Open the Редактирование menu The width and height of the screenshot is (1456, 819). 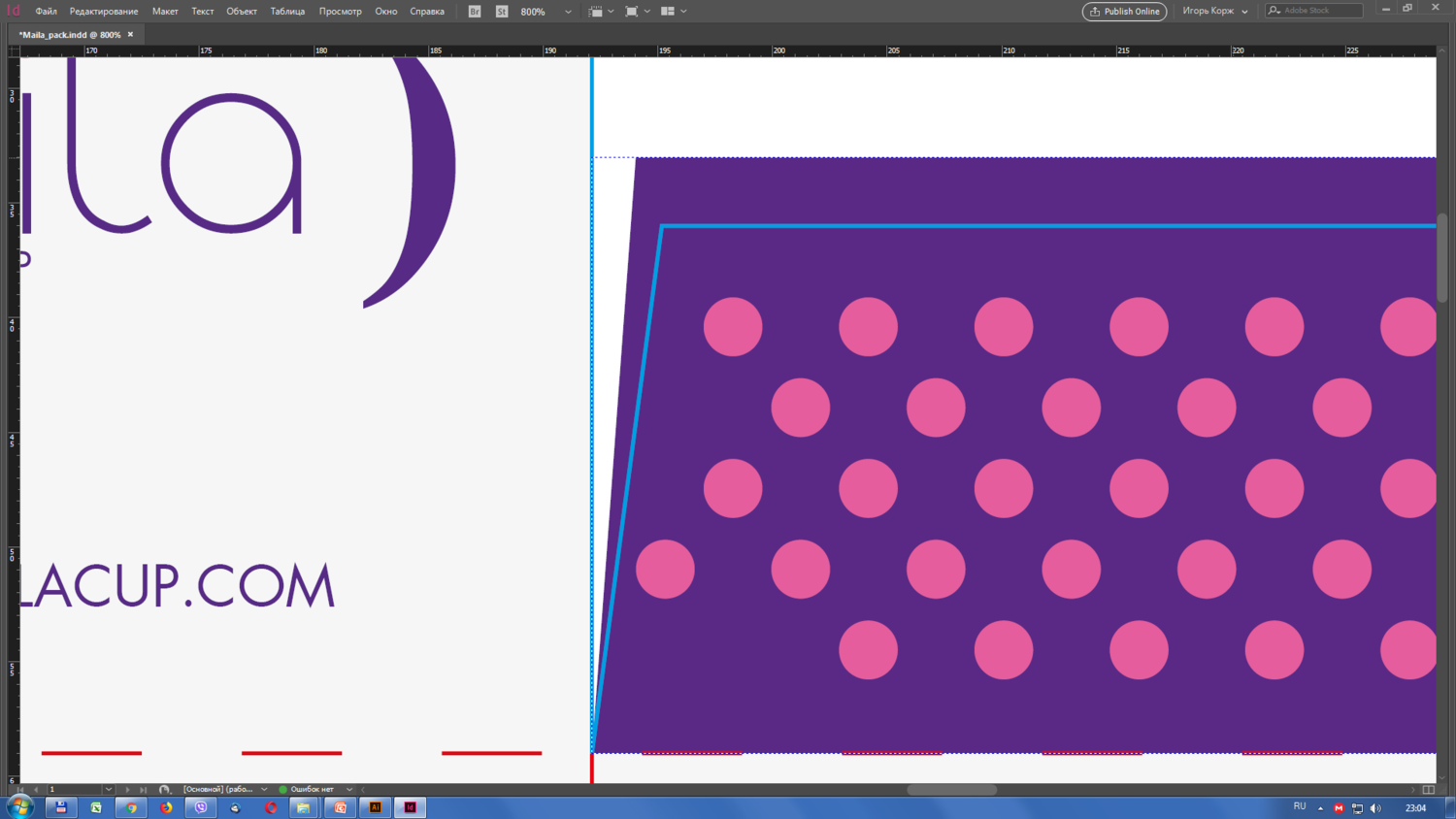(x=104, y=12)
